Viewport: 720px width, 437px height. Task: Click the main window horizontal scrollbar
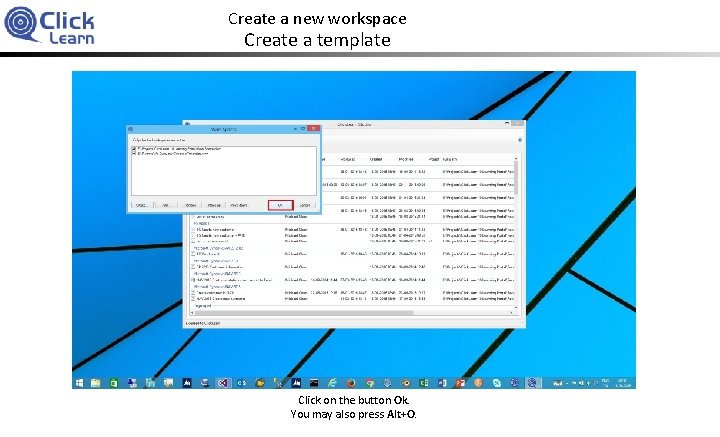coord(352,313)
